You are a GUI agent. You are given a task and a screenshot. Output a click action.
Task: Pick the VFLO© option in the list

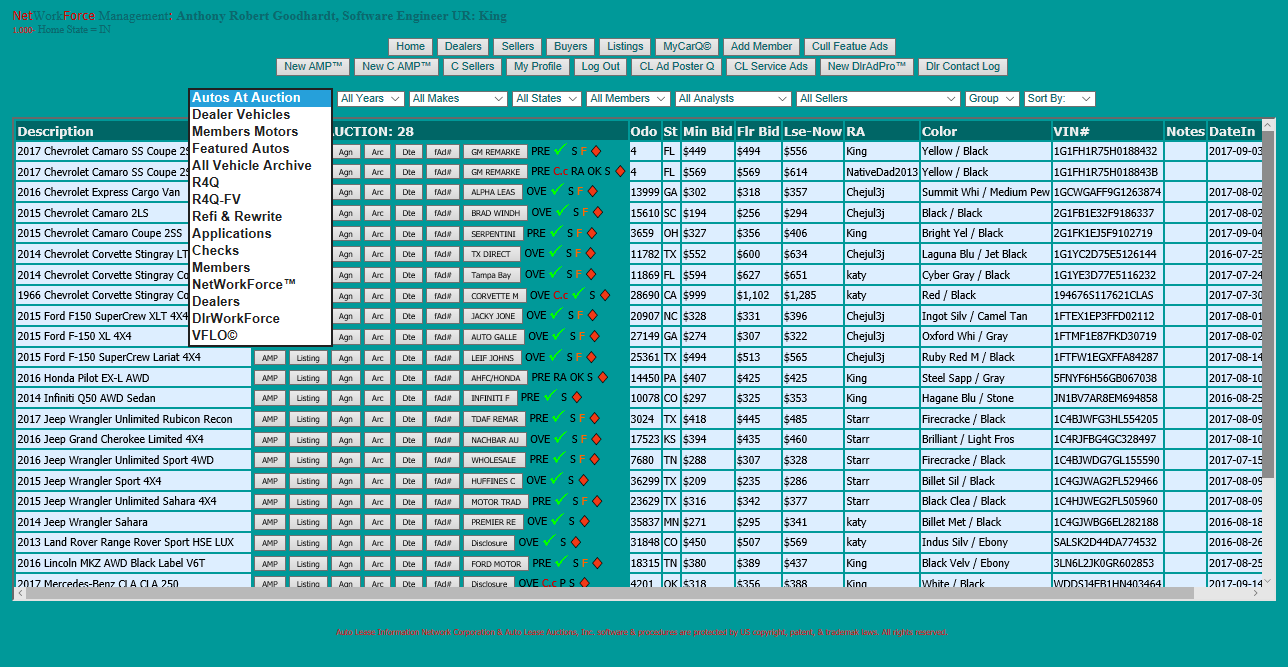coord(260,336)
